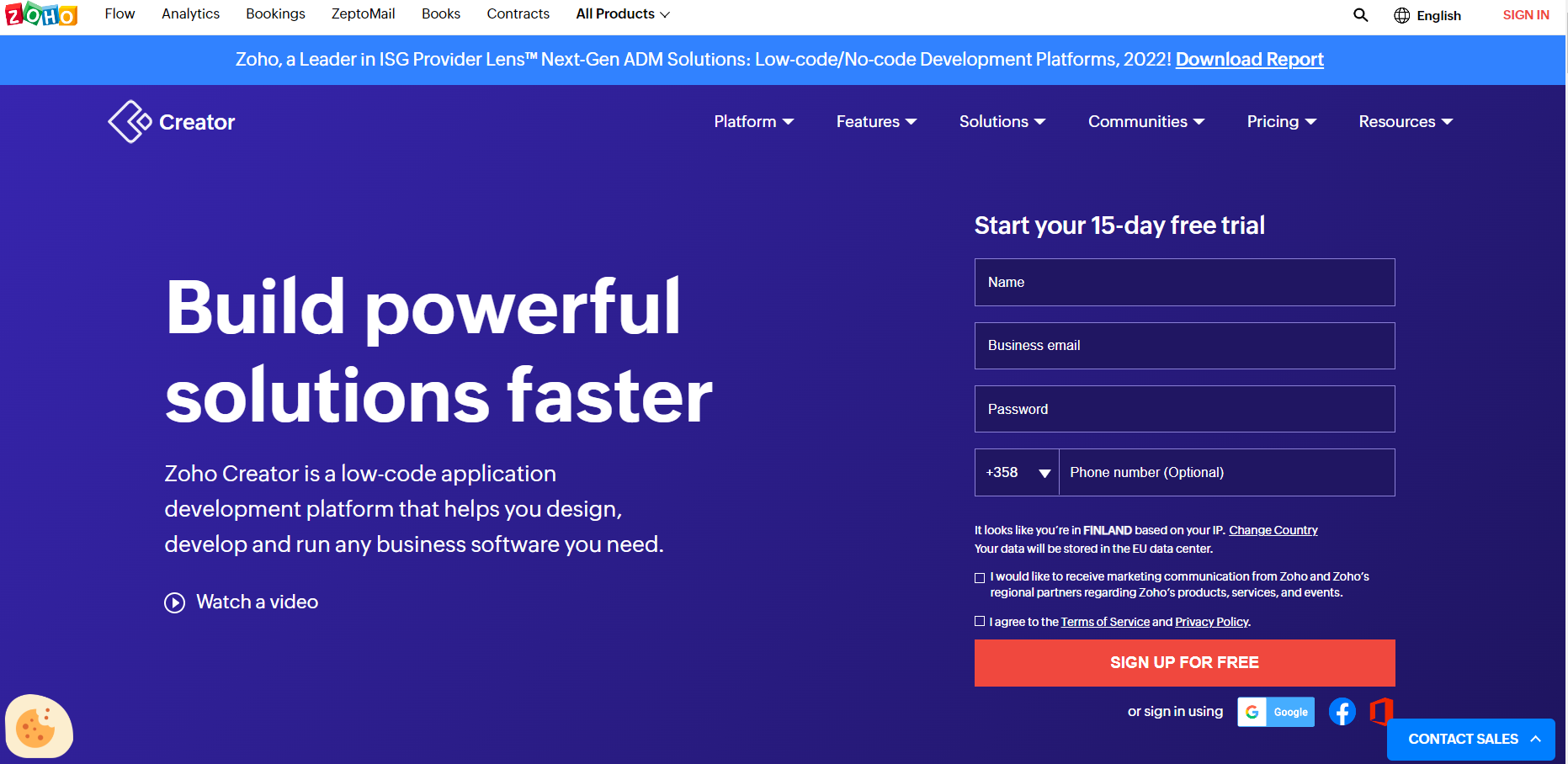Click the Zoho Creator diamond logo
The width and height of the screenshot is (1568, 764).
tap(130, 122)
